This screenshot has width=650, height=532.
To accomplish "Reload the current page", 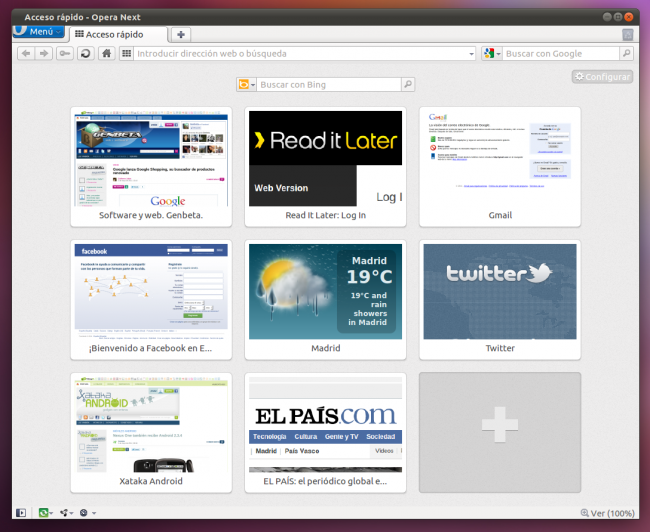I will (x=86, y=53).
